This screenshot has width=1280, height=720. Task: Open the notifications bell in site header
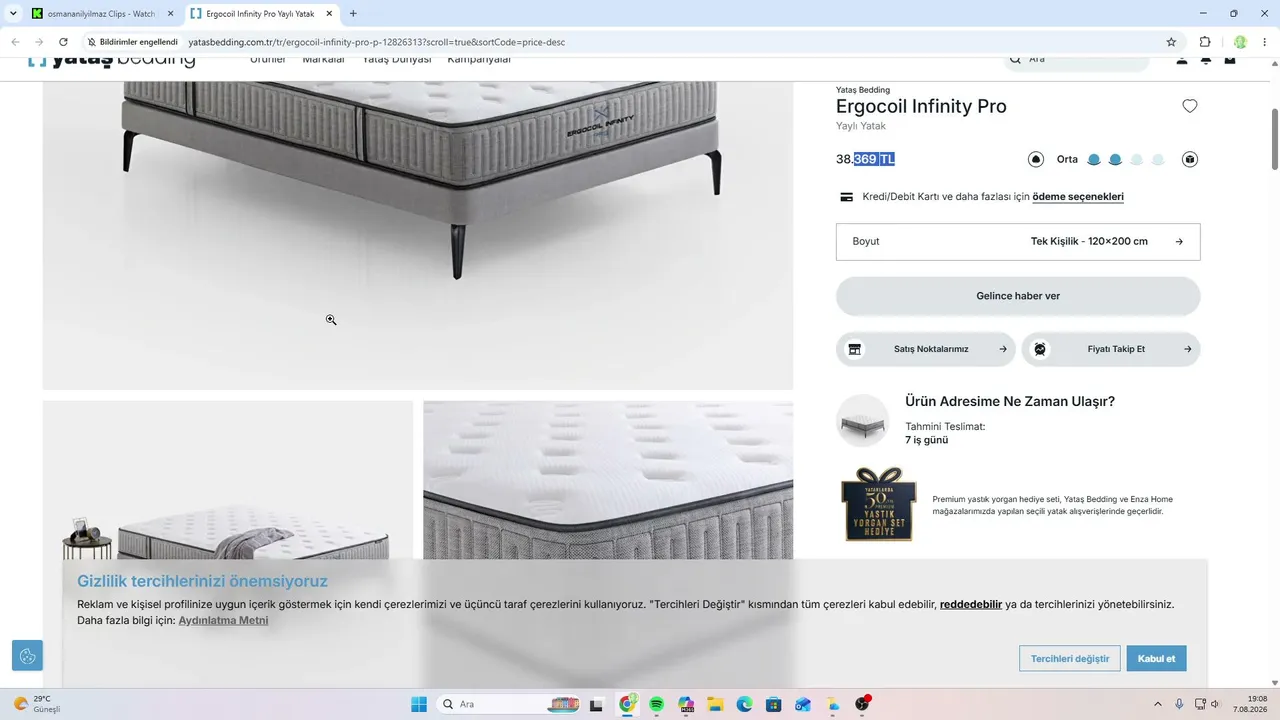click(1206, 60)
